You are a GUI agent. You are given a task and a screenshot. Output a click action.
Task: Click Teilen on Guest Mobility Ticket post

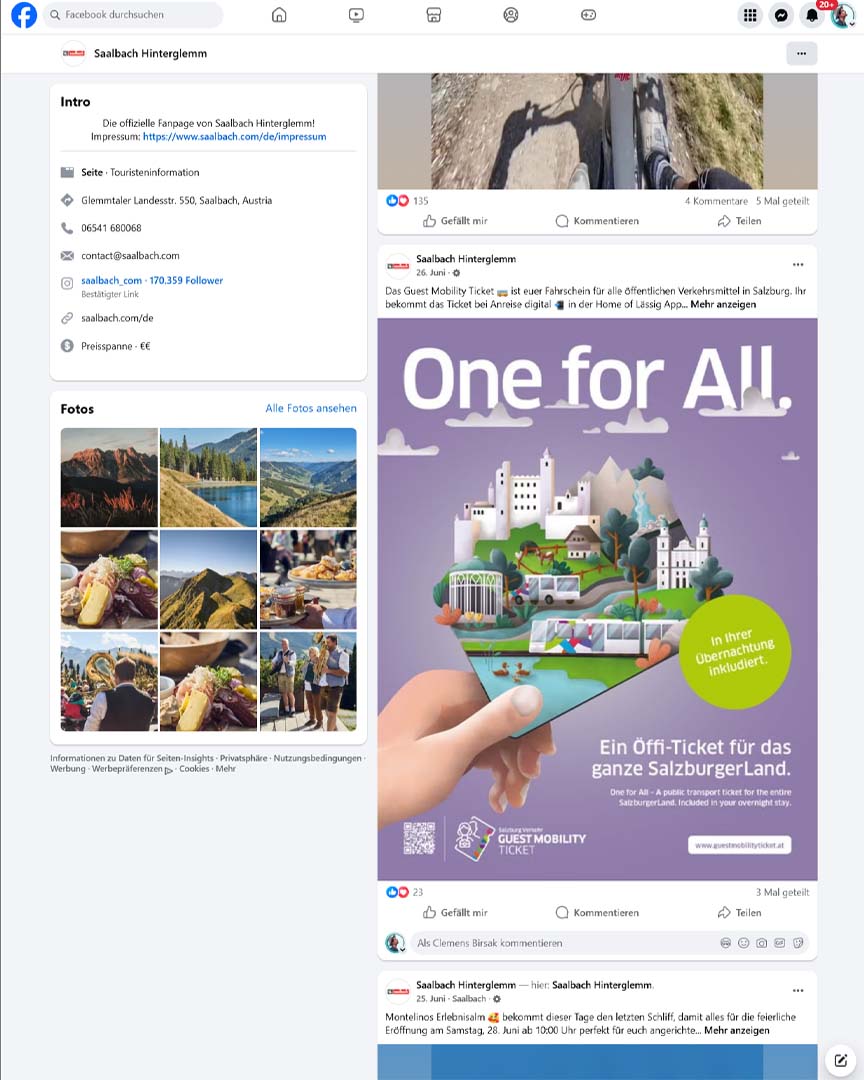[739, 913]
